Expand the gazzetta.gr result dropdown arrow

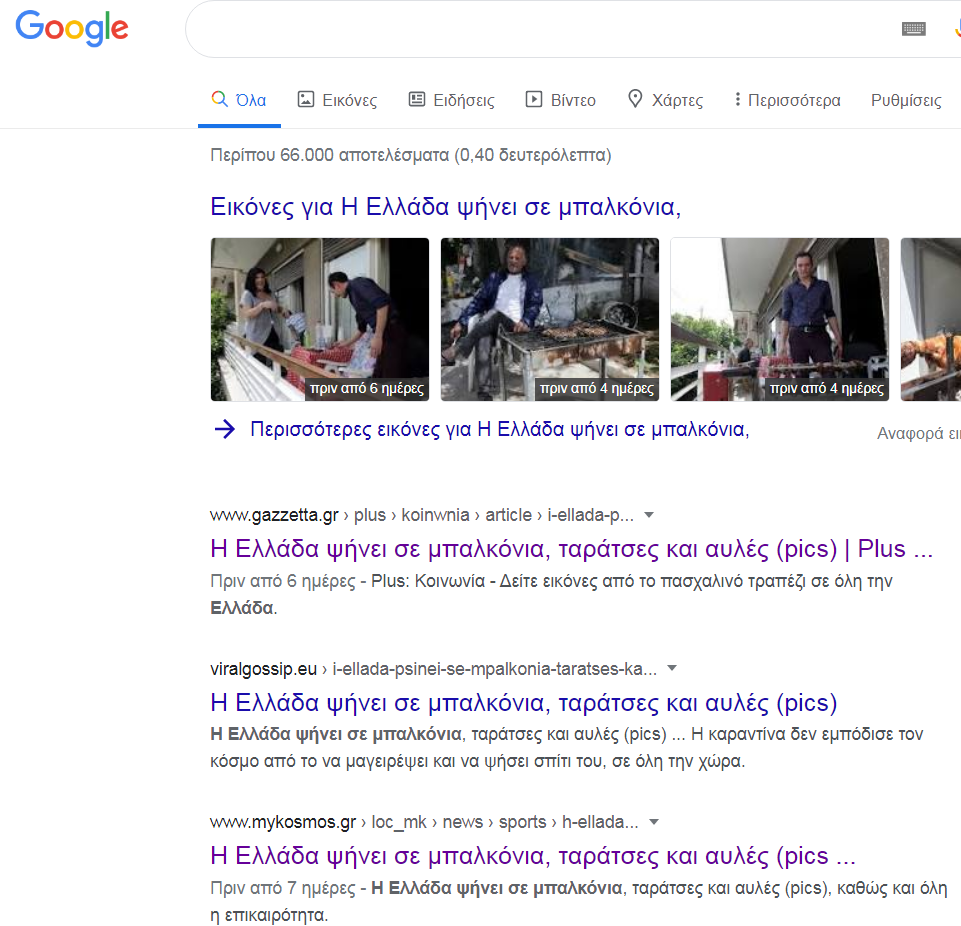(x=649, y=515)
